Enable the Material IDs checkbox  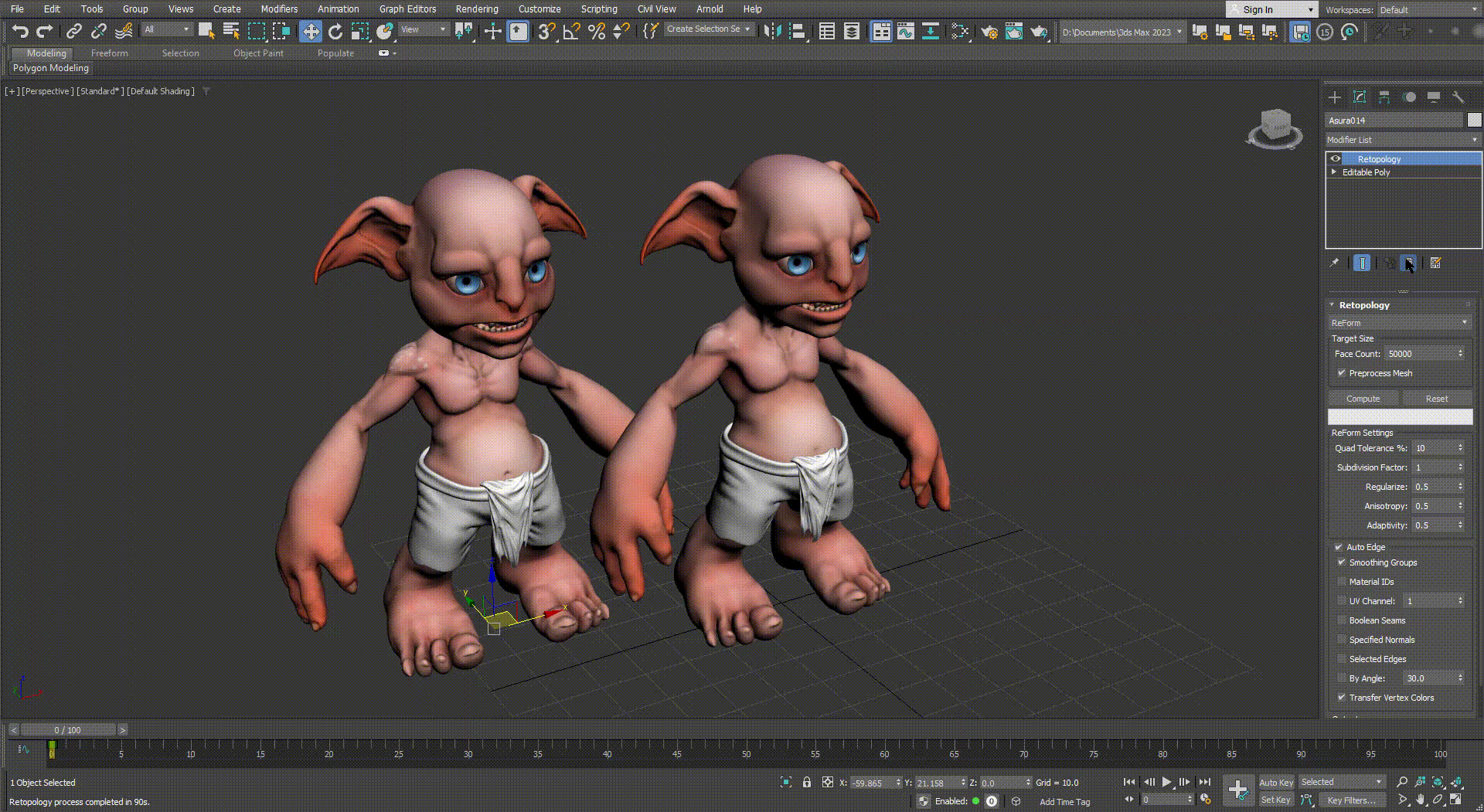click(1343, 582)
